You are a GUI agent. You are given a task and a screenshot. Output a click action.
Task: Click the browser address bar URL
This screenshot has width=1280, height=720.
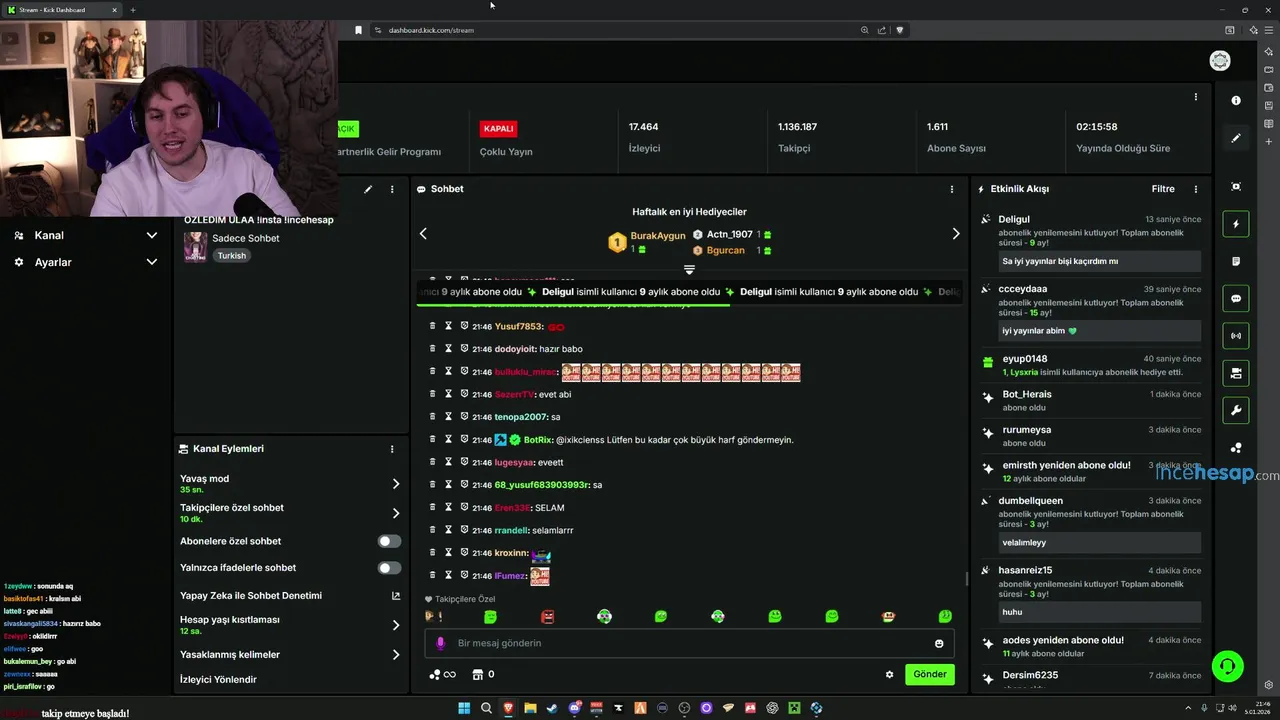[431, 30]
